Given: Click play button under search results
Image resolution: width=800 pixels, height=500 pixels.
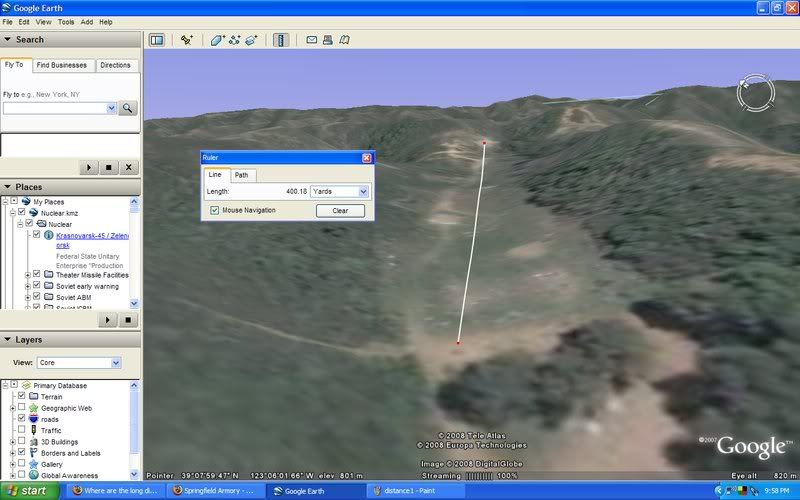Looking at the screenshot, I should (x=89, y=167).
